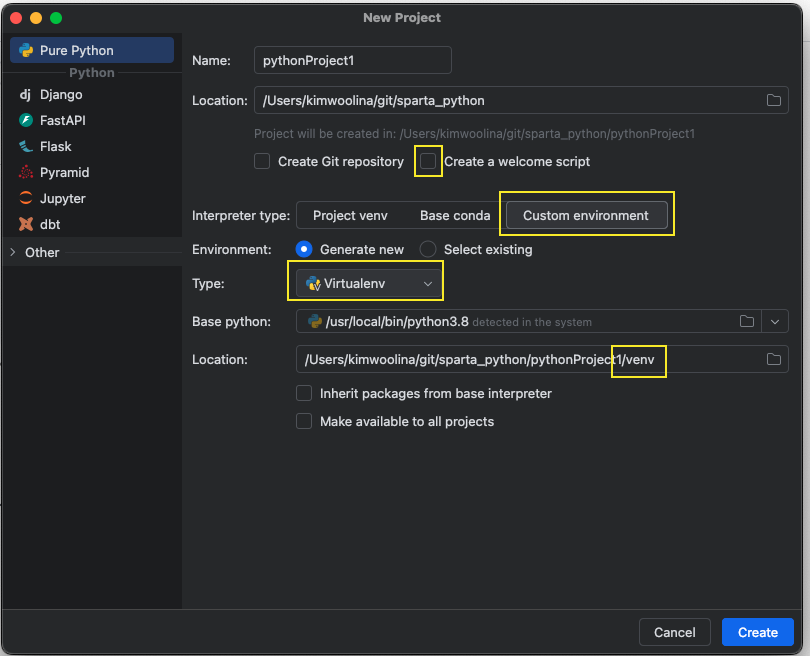This screenshot has width=810, height=656.
Task: Choose Select existing environment radio
Action: (x=428, y=249)
